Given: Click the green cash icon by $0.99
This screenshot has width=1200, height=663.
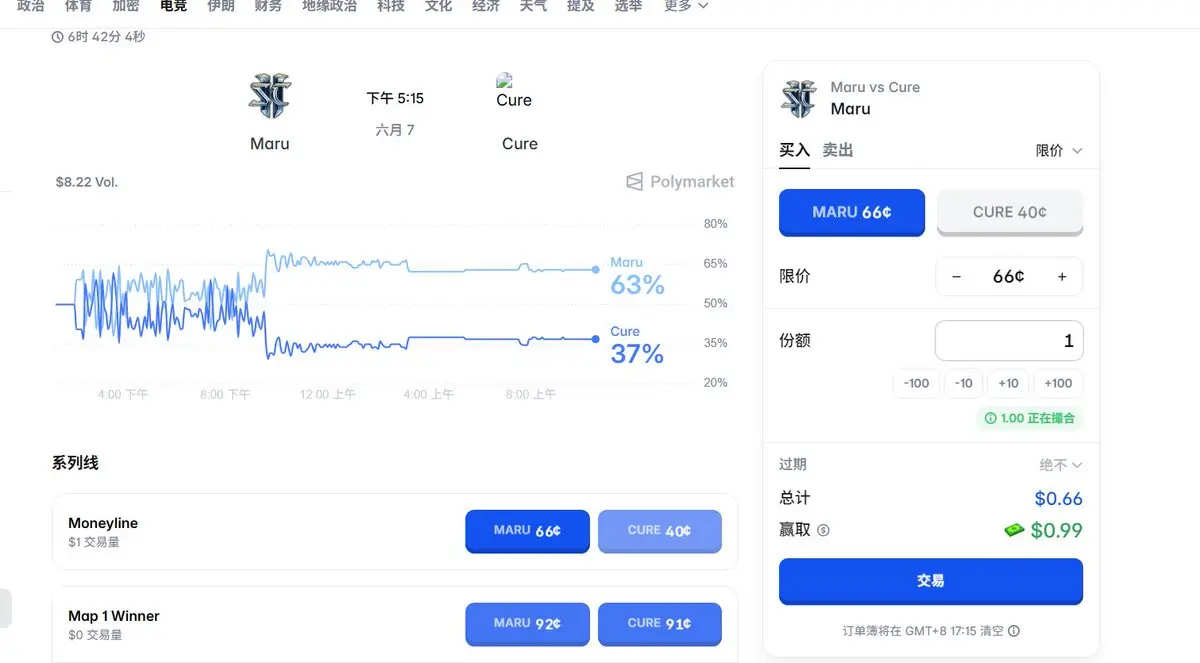Looking at the screenshot, I should tap(1015, 531).
